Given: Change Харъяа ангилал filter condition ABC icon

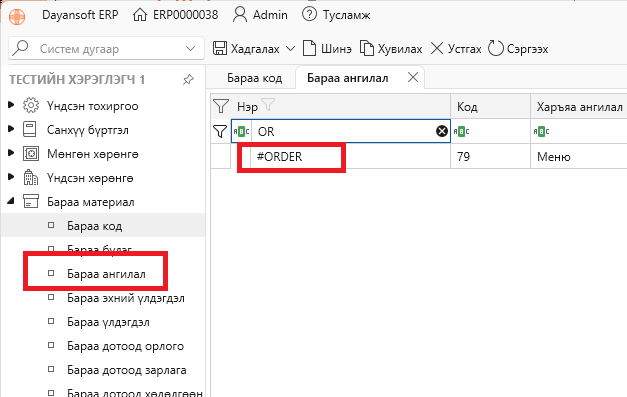Looking at the screenshot, I should coord(541,131).
